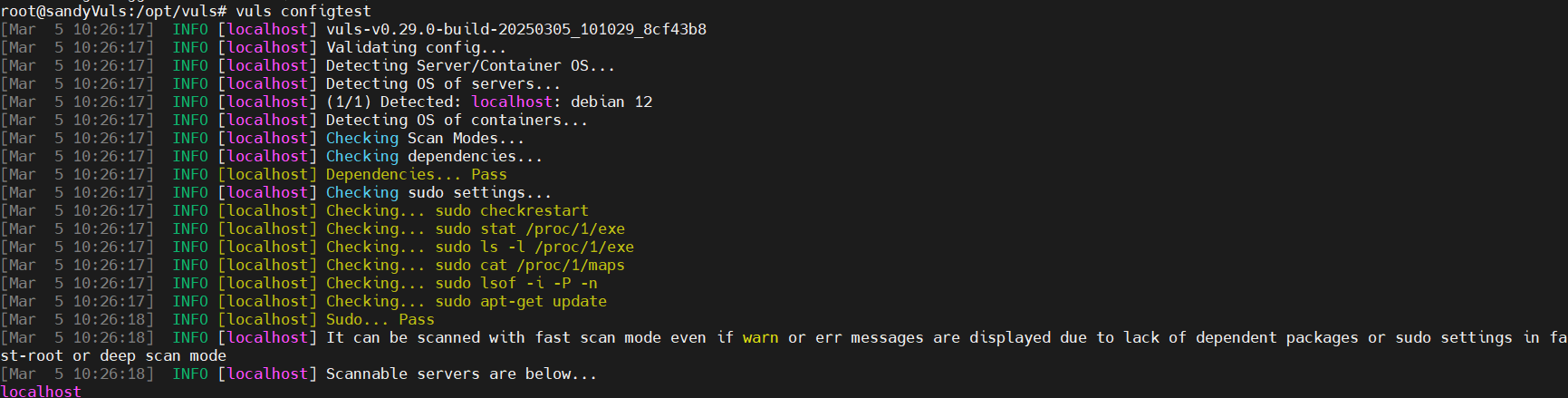Click the typed "vuls configtest" command
The image size is (1568, 398).
(x=303, y=11)
